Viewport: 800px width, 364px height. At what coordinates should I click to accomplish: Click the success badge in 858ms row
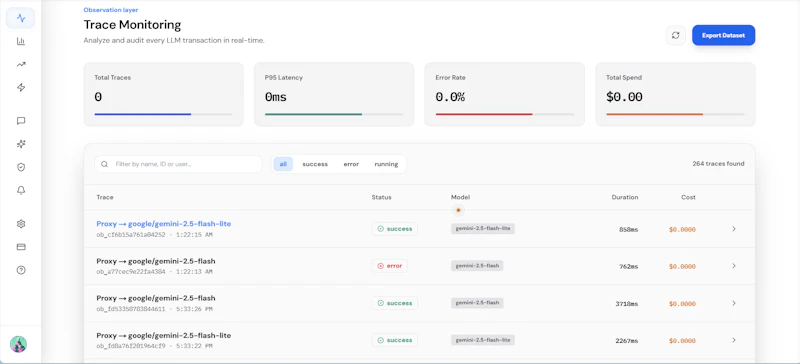[x=394, y=229]
